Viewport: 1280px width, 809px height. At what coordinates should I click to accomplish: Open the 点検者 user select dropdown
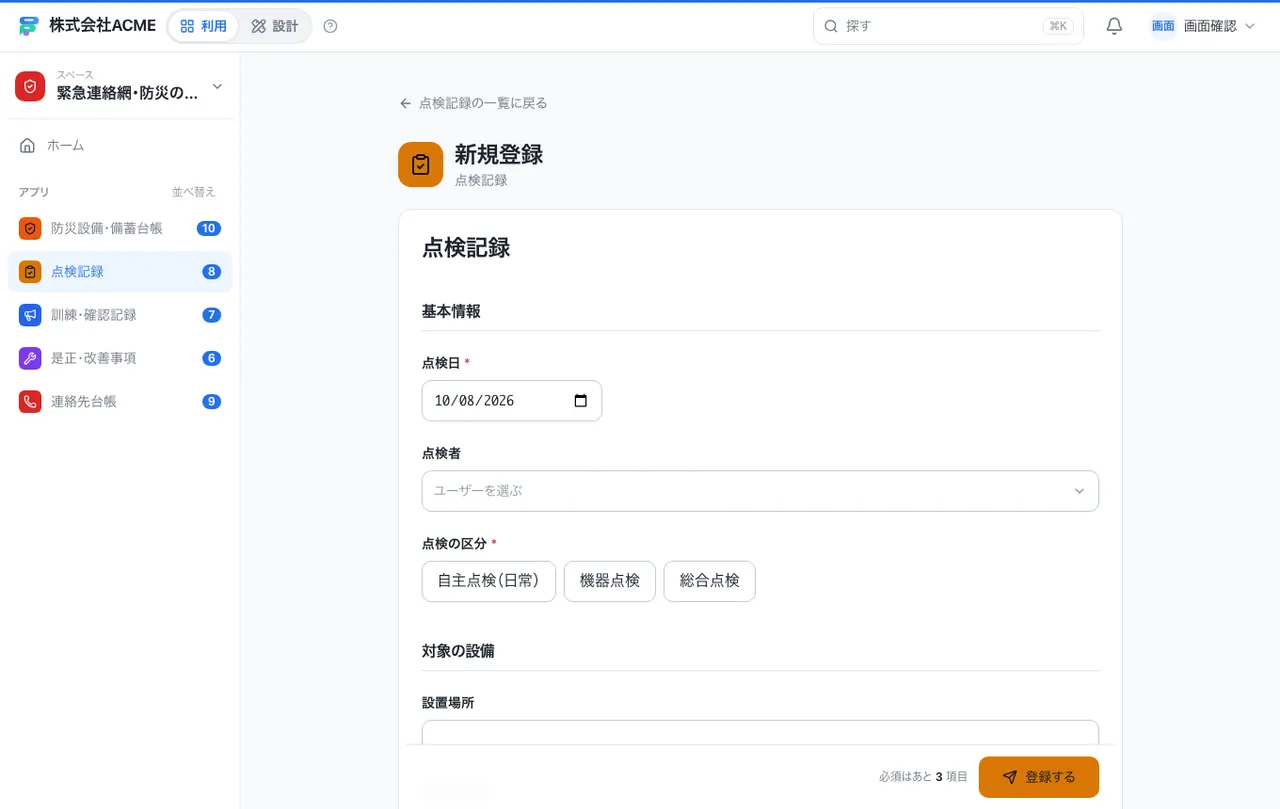760,491
